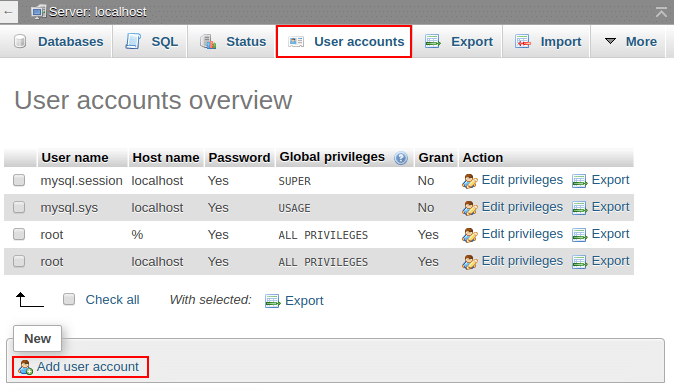Viewport: 674px width, 391px height.
Task: Click the export icon in the mysql.session row
Action: [x=579, y=181]
